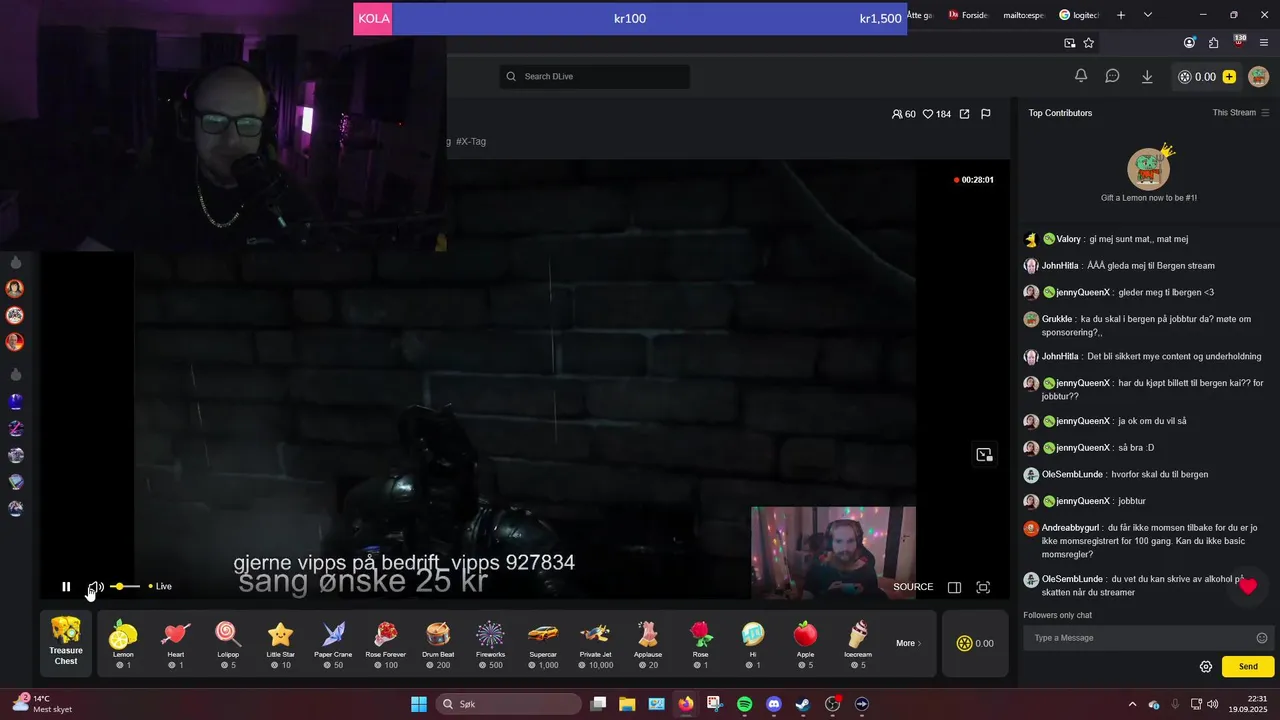Open DLive messages chat bubble
The width and height of the screenshot is (1280, 720).
tap(1112, 76)
